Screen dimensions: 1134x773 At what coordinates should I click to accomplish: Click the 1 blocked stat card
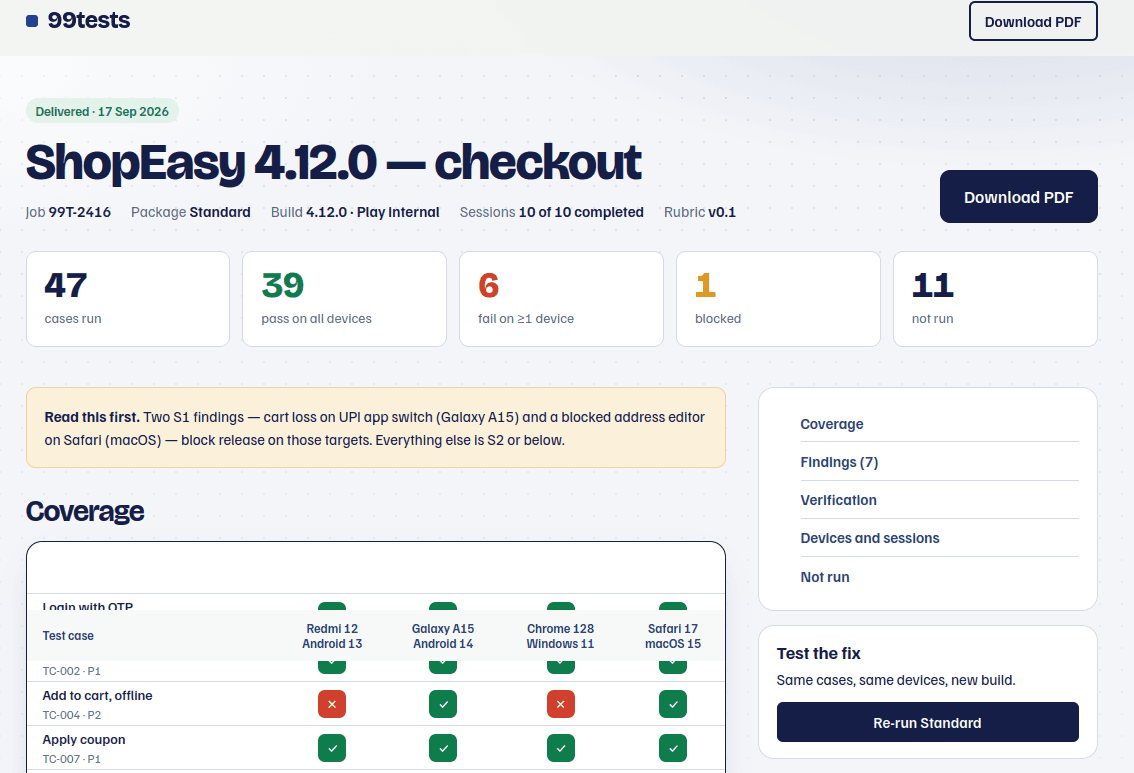coord(778,299)
